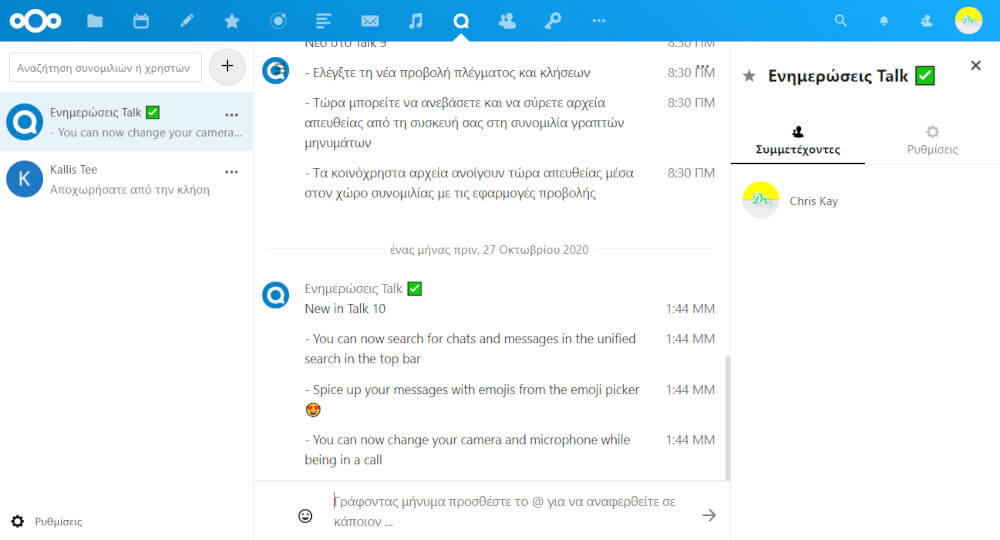Open the unified search magnifier icon
1000x540 pixels.
pyautogui.click(x=841, y=21)
